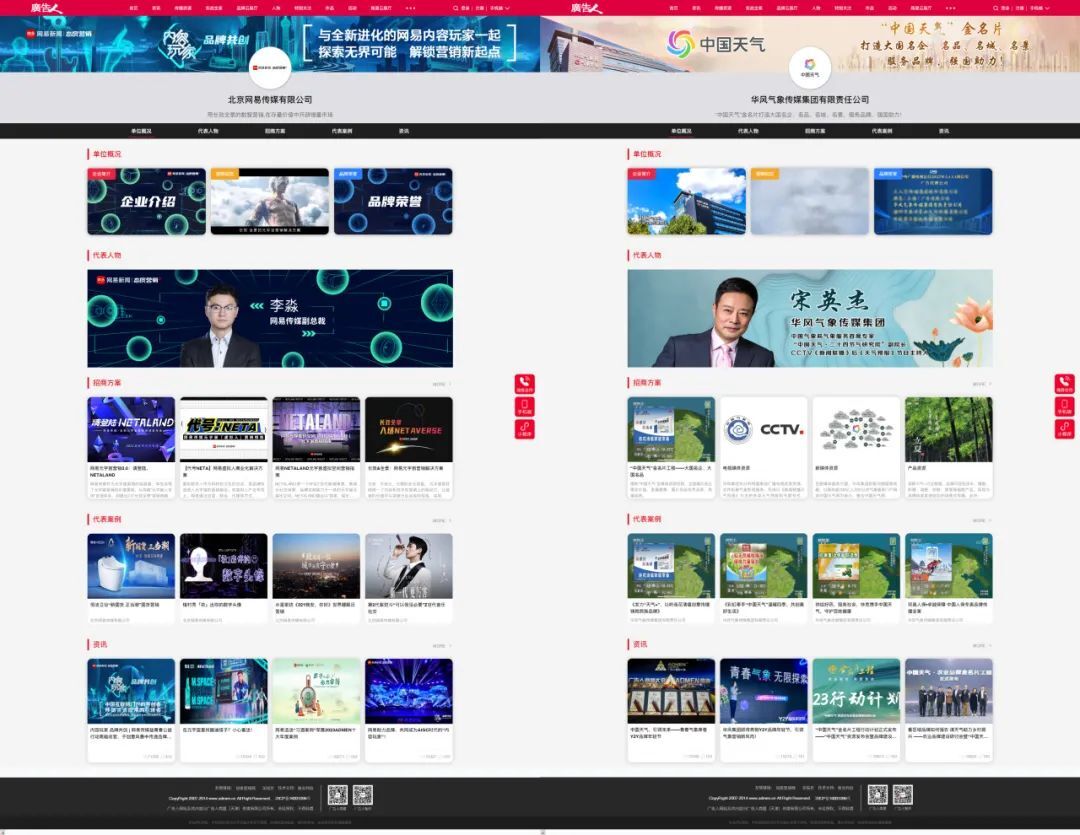Switch to 代表人物 tab on China Weather page

[748, 131]
